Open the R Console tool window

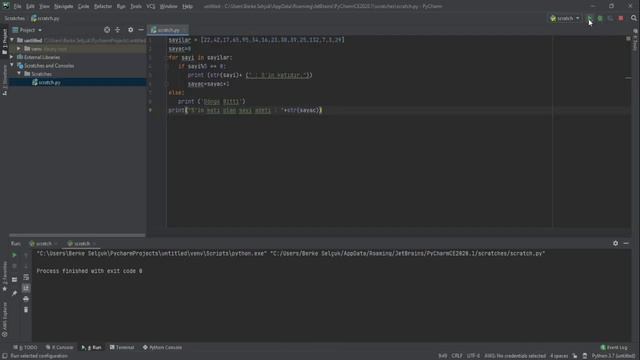click(60, 347)
